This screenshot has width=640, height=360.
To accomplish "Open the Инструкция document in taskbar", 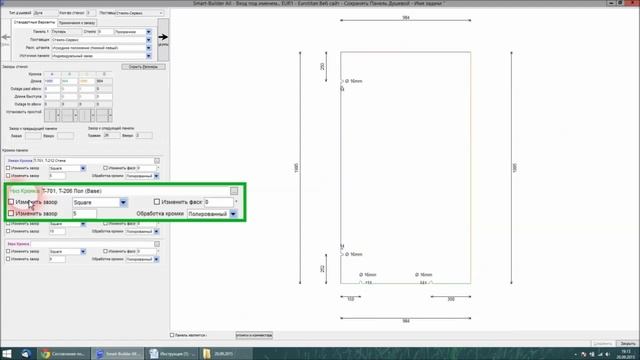I will 171,354.
